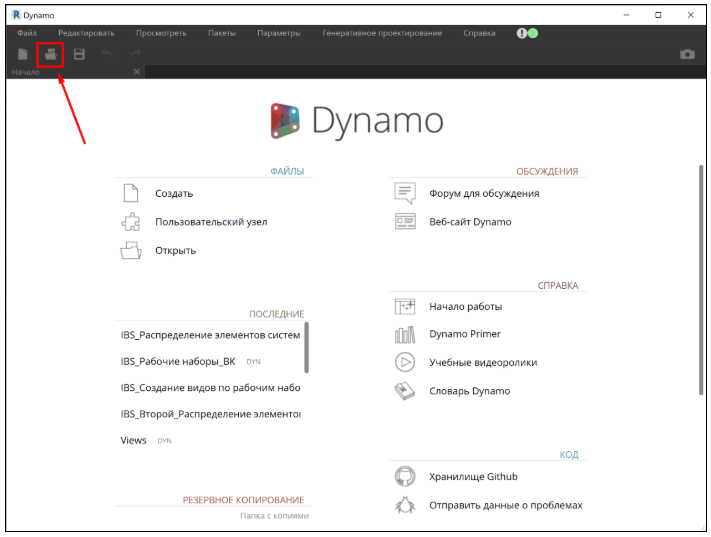
Task: Open Форум для обсуждения link
Action: tap(484, 194)
